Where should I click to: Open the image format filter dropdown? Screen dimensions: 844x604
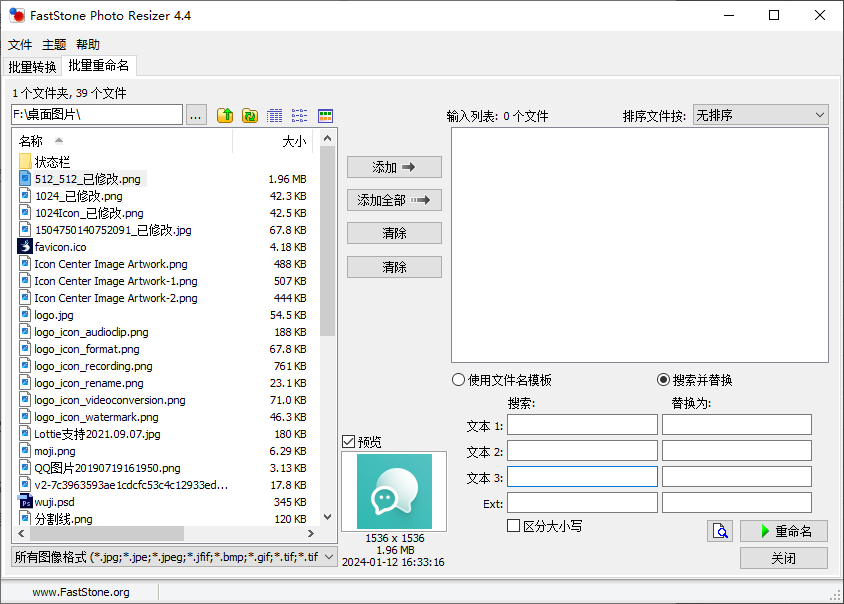click(174, 557)
